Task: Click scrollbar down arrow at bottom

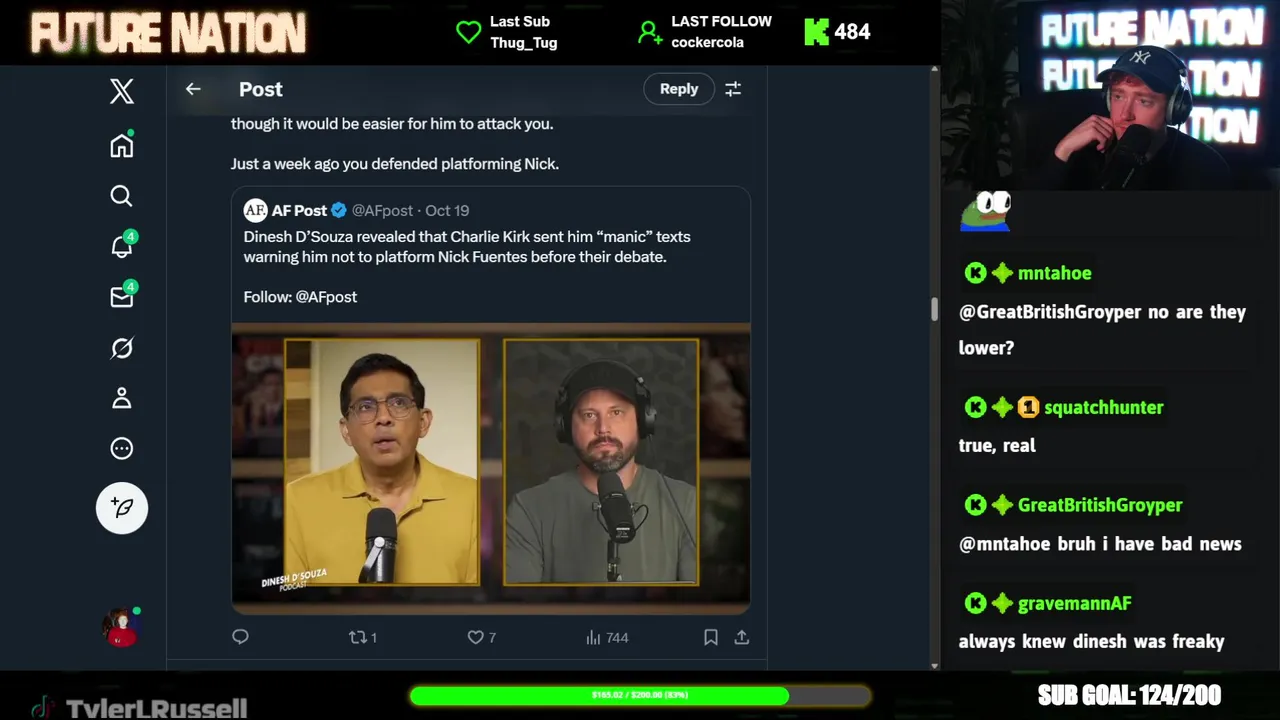Action: click(x=935, y=665)
